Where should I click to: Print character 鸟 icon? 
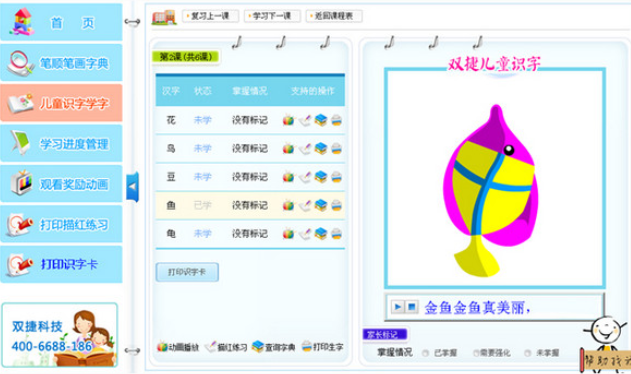(x=336, y=148)
